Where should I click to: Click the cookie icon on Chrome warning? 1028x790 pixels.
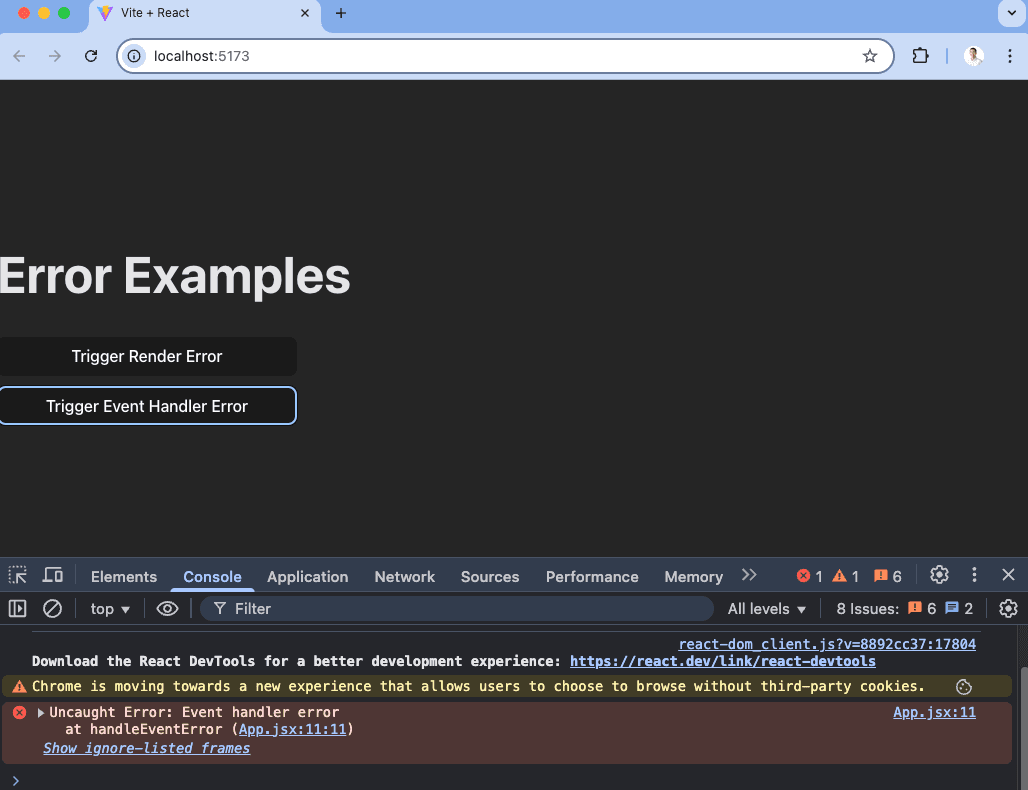[964, 686]
